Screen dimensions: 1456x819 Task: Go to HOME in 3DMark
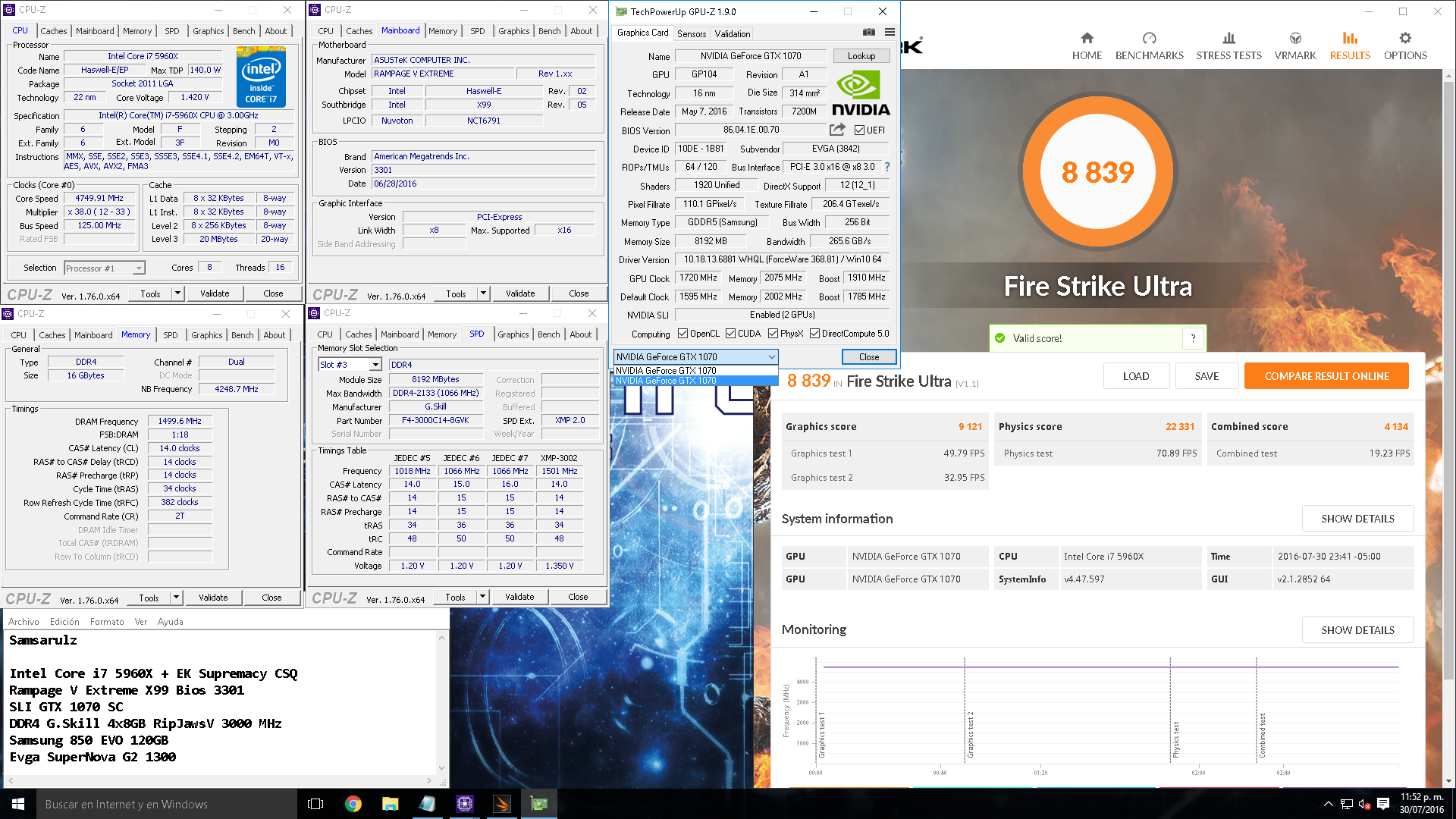pyautogui.click(x=1087, y=46)
